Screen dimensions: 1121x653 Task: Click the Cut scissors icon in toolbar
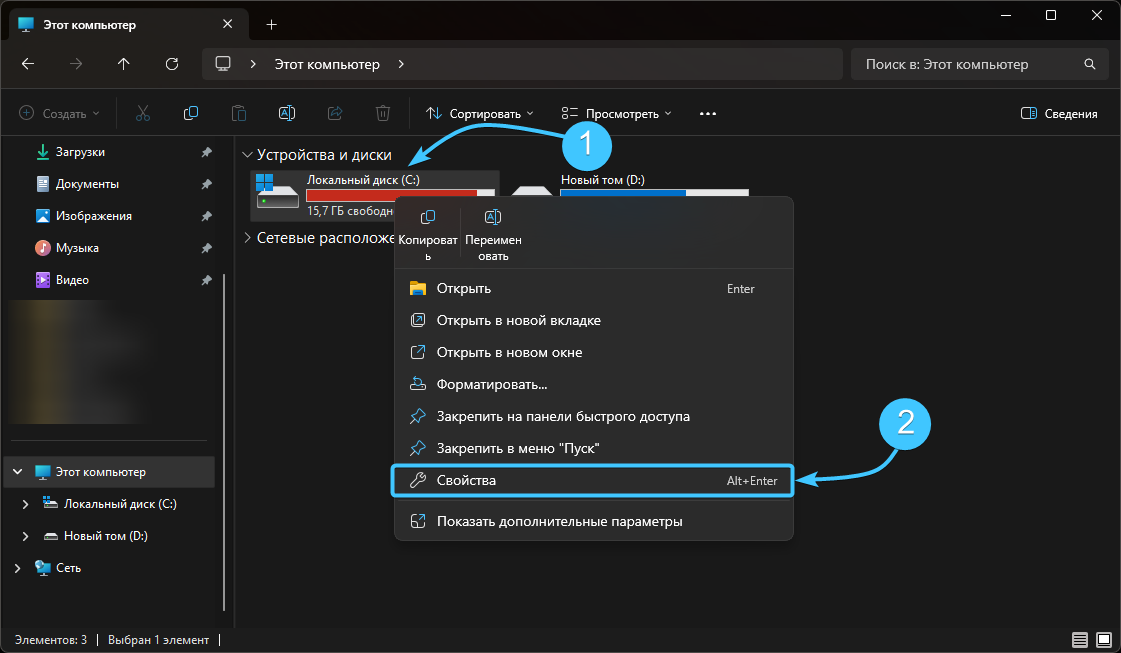click(142, 113)
